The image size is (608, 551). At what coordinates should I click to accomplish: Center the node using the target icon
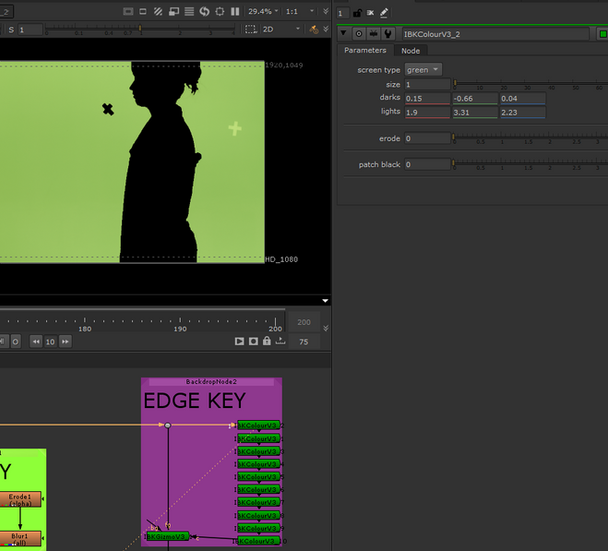(x=360, y=33)
